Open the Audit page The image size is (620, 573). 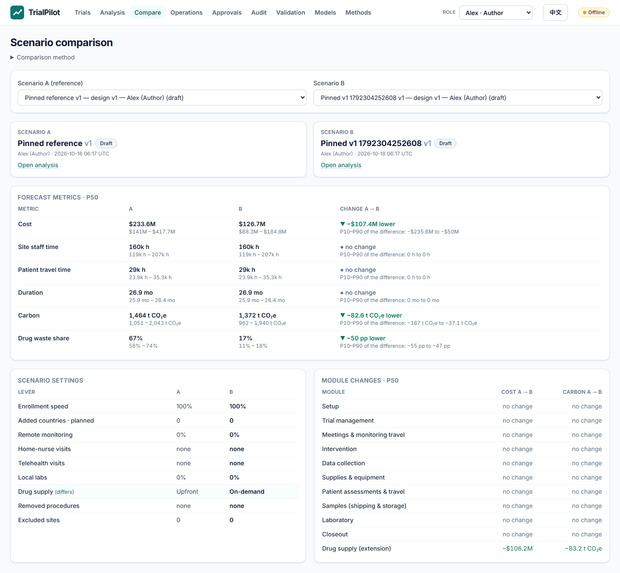point(259,13)
